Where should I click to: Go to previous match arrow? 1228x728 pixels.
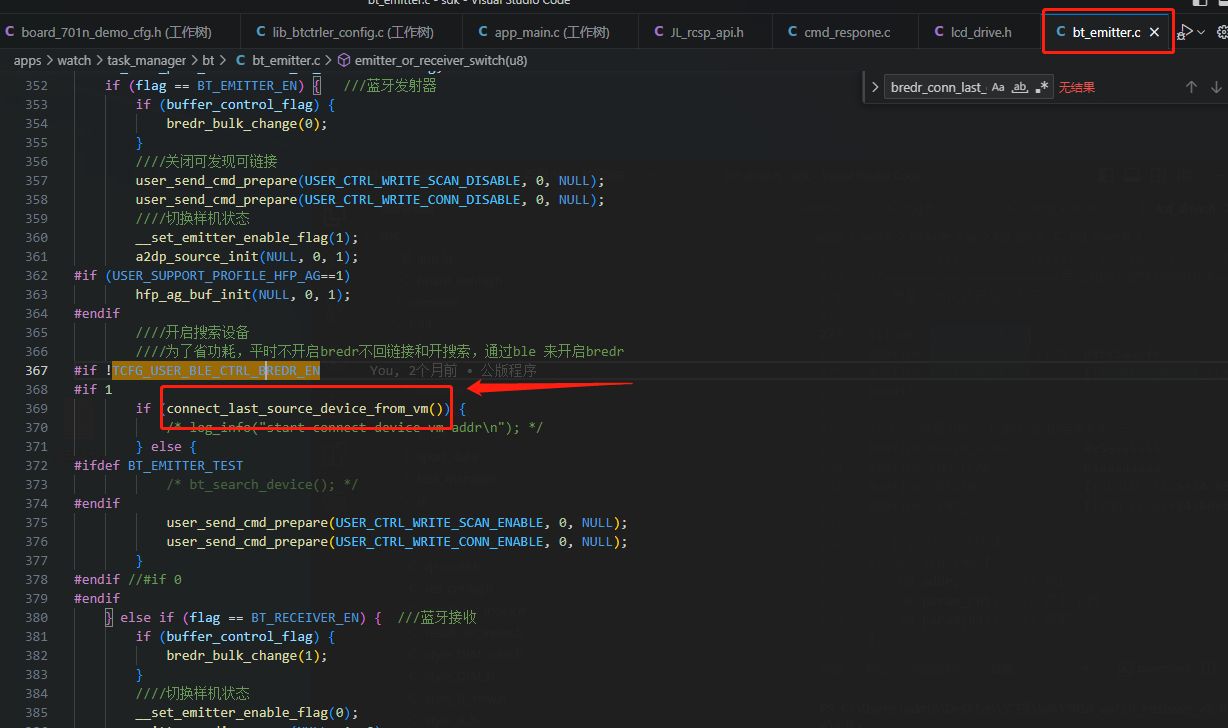click(1191, 87)
